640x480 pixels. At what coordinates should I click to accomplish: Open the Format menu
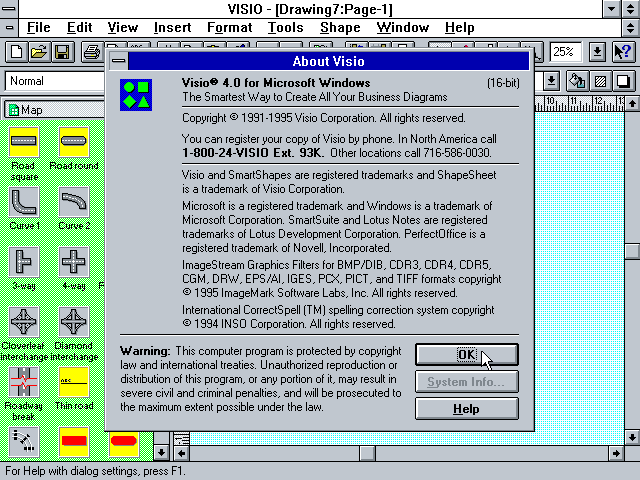click(229, 28)
